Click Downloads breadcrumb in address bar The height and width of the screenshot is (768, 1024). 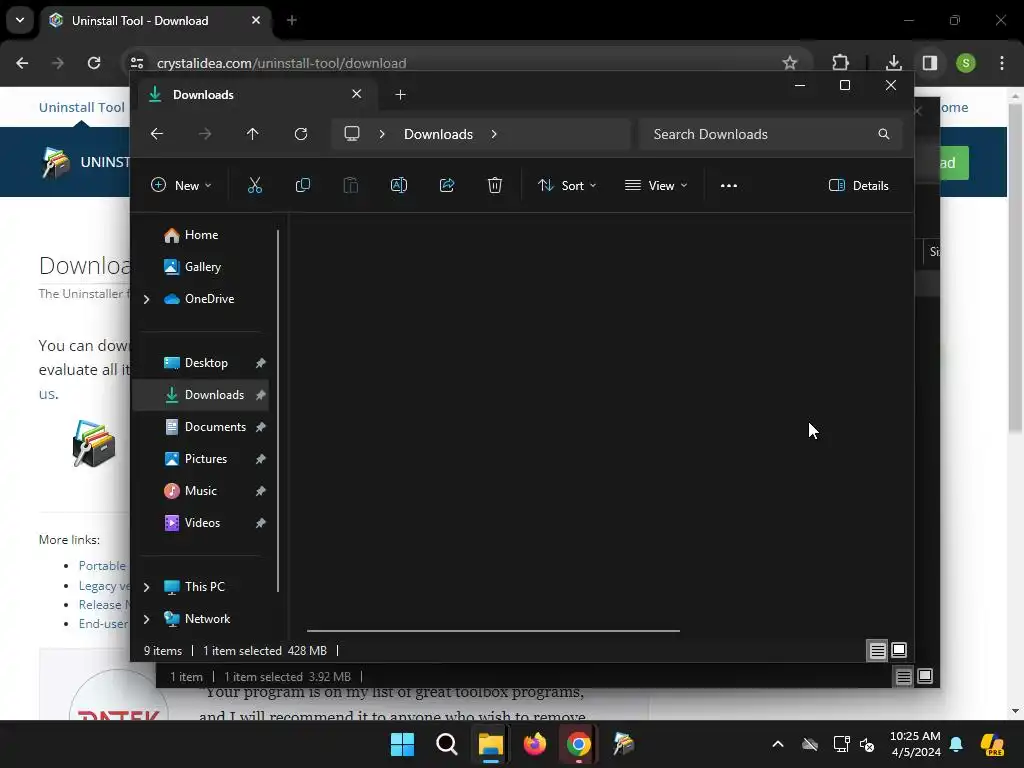click(x=438, y=134)
